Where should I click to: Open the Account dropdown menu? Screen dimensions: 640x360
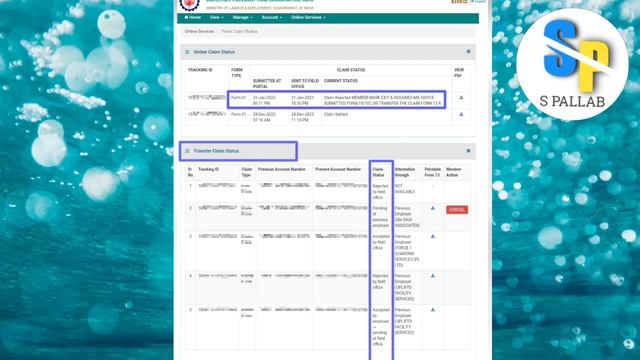271,18
